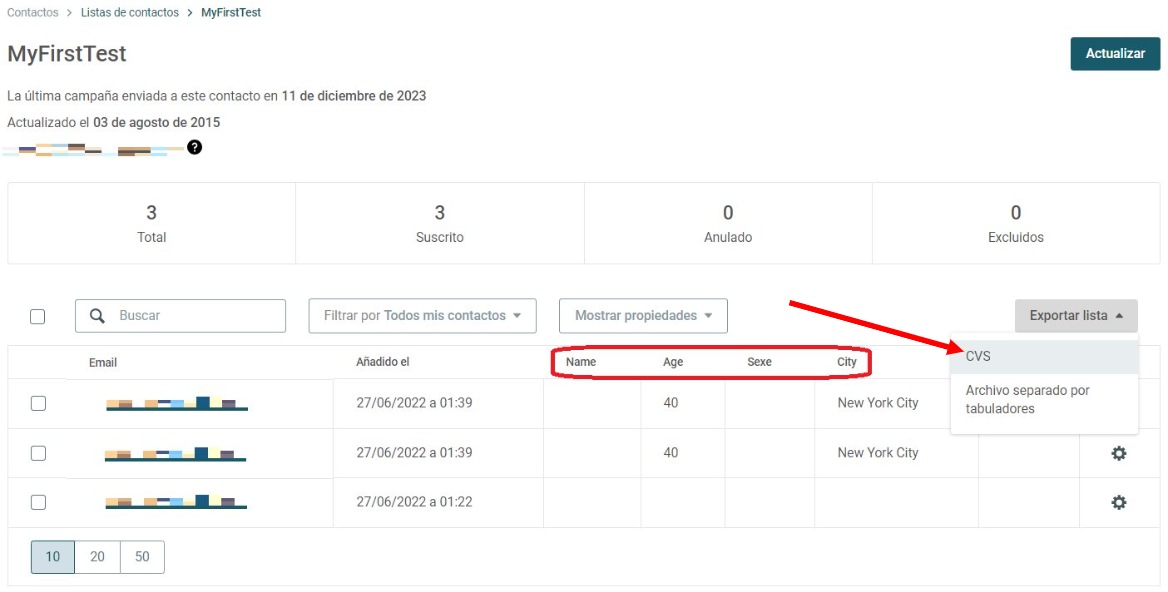The image size is (1168, 592).
Task: Expand Filtrar por Todos mis contactos dropdown
Action: (422, 316)
